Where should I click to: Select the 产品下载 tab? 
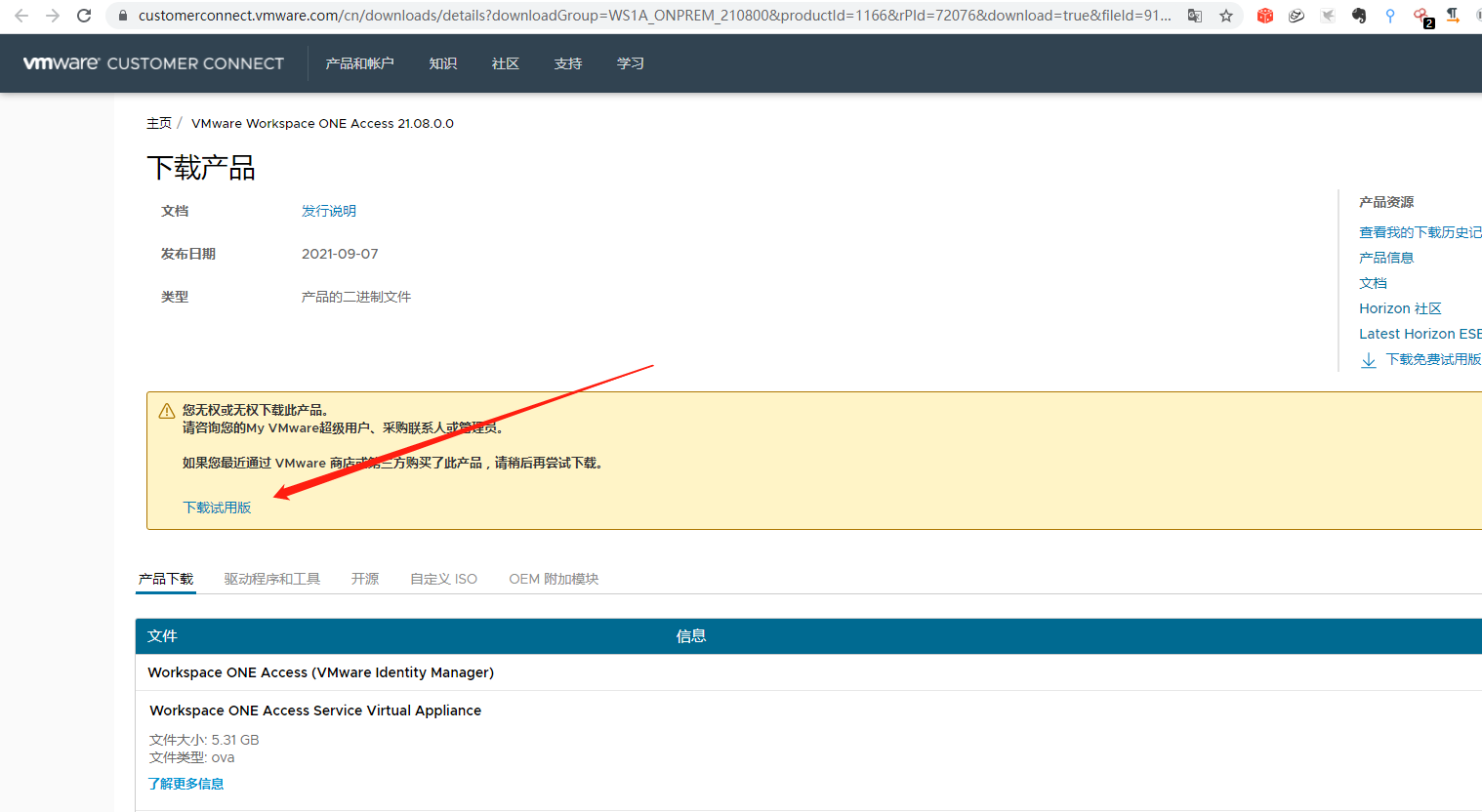(x=166, y=579)
